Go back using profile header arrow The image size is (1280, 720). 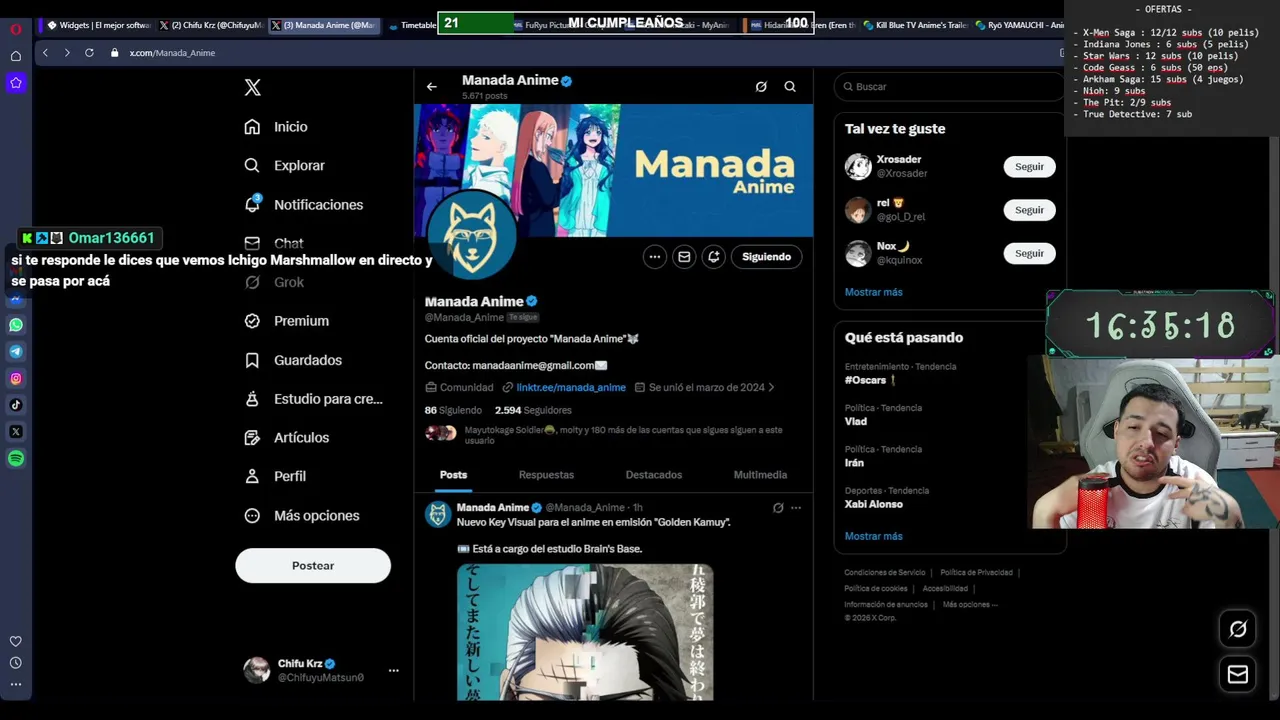point(432,87)
